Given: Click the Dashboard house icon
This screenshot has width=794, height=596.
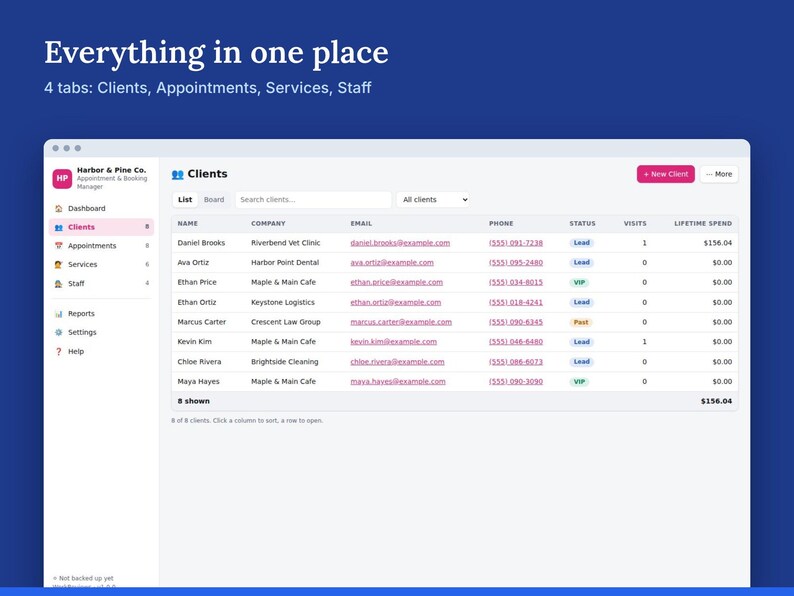Looking at the screenshot, I should coord(59,208).
